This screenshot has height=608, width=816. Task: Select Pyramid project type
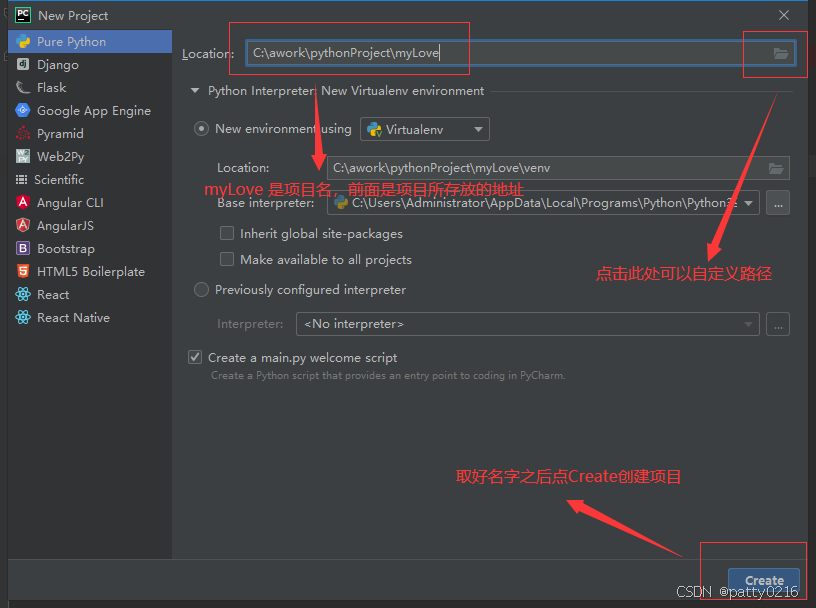[x=90, y=133]
